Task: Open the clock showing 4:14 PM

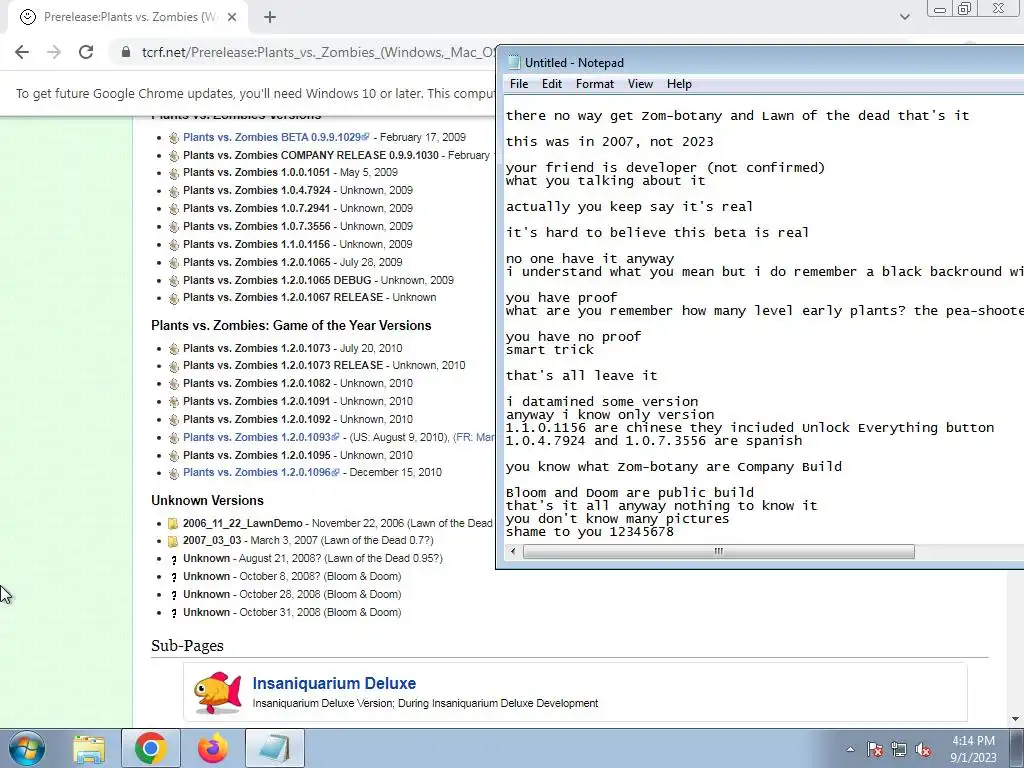Action: (x=973, y=749)
